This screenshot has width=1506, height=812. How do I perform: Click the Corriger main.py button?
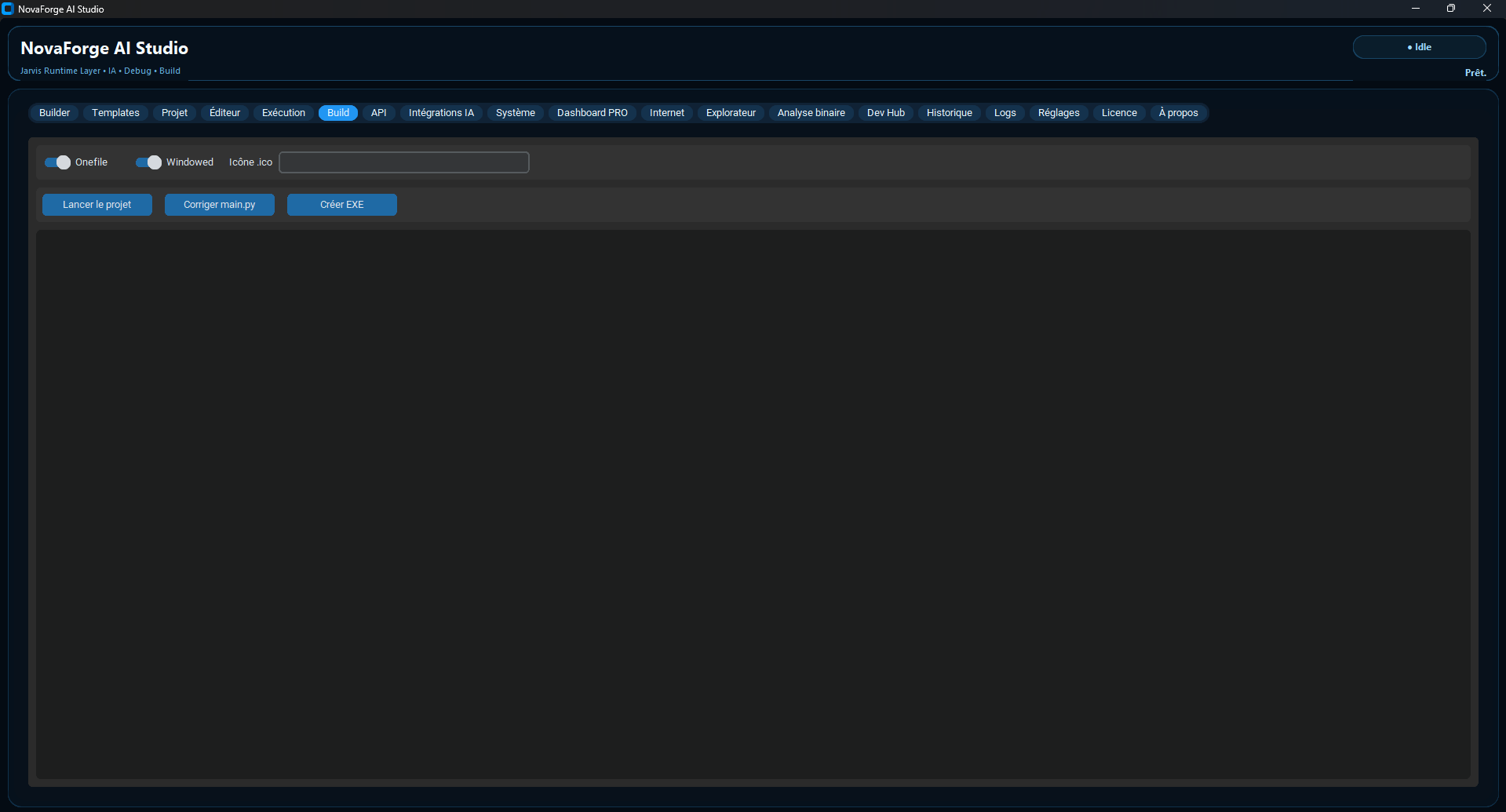220,205
